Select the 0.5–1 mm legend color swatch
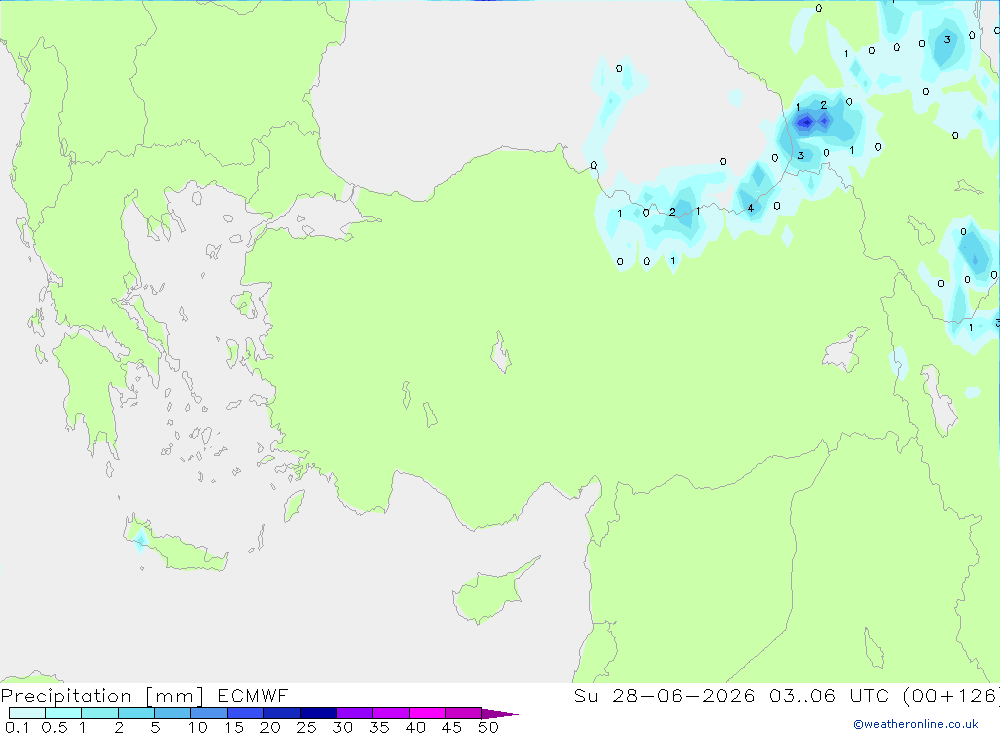Screen dimensions: 1000x733 64,713
